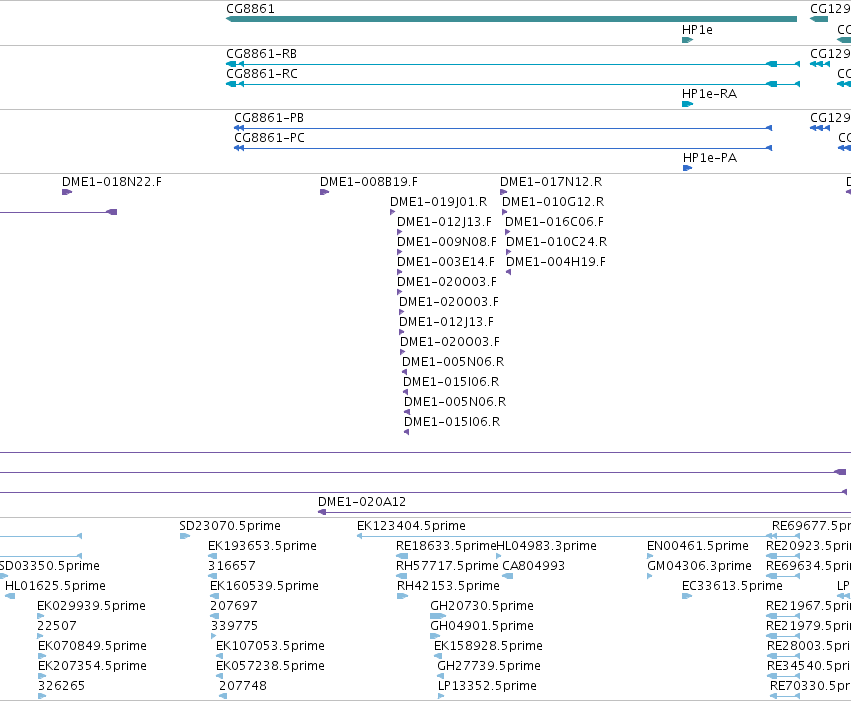Select EST EK057238.5prime

pyautogui.click(x=270, y=666)
